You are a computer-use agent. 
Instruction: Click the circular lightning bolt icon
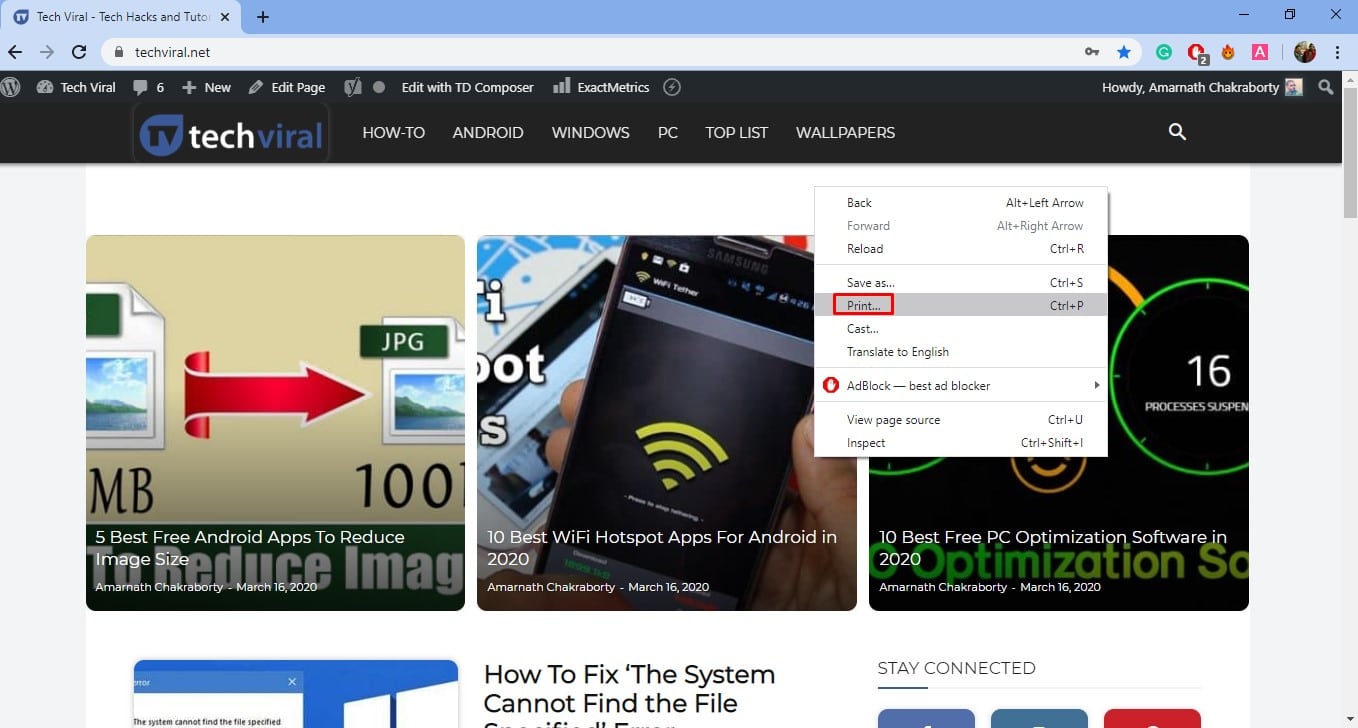pyautogui.click(x=672, y=87)
